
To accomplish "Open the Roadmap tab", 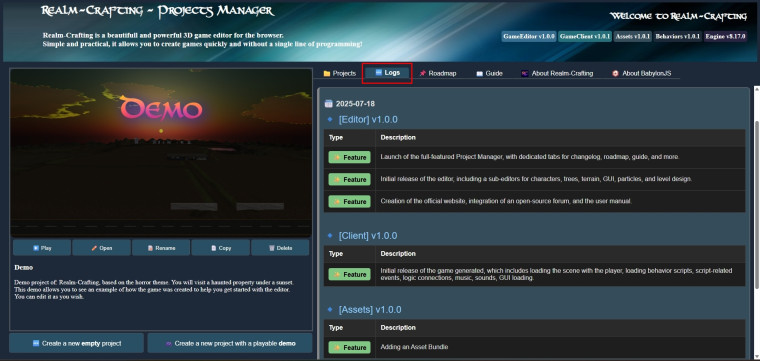I will pos(438,73).
